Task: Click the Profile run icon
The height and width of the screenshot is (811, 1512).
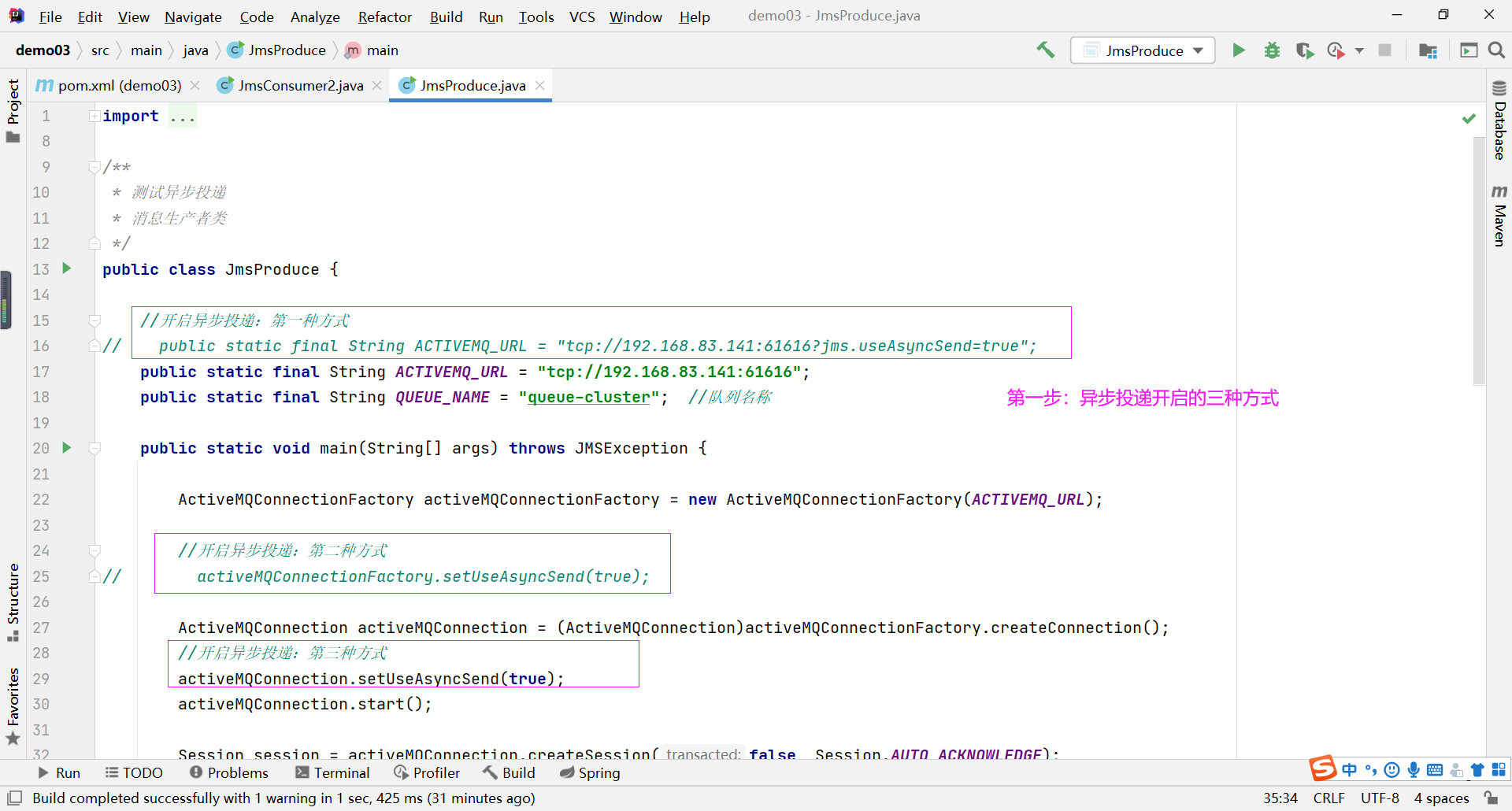Action: [x=1336, y=50]
